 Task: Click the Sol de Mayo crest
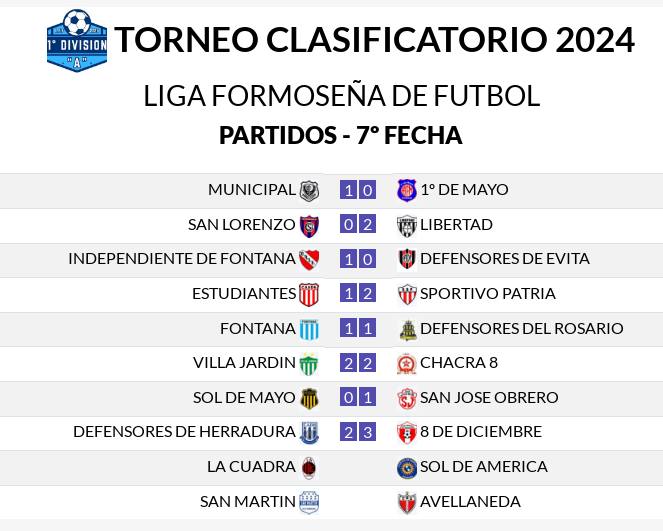point(309,399)
